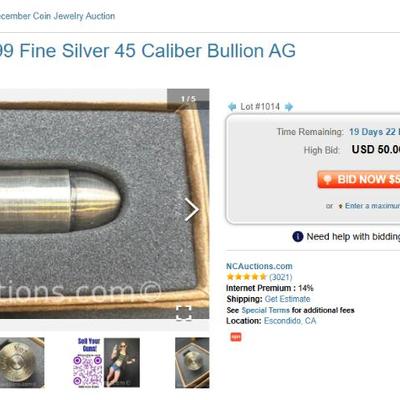Select the coin base stamp thumbnail

[22, 363]
